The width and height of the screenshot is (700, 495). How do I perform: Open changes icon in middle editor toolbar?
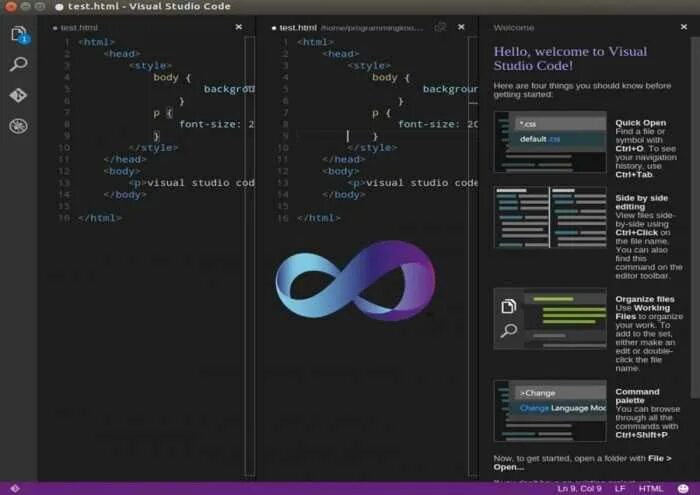click(x=440, y=27)
